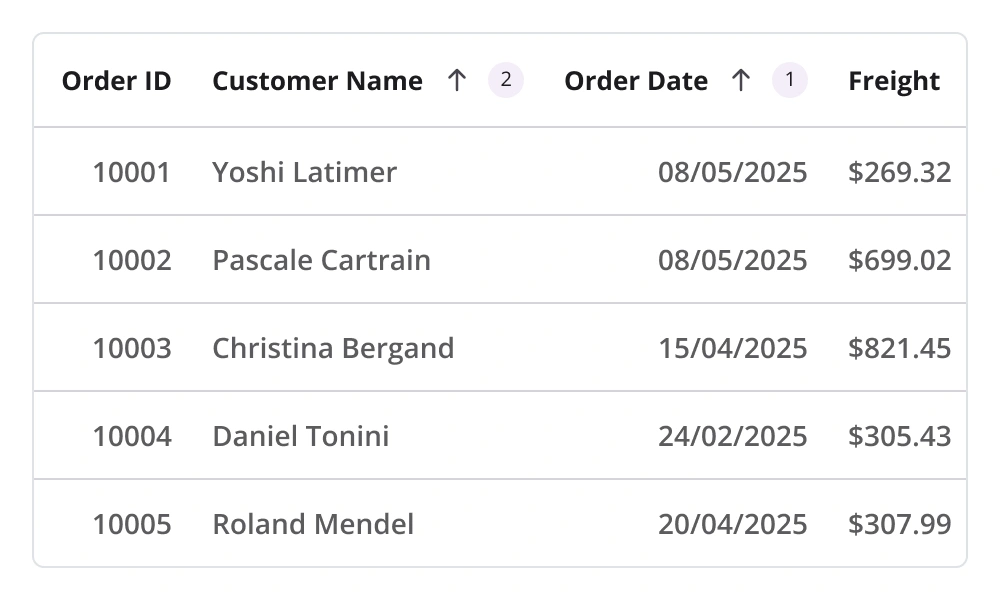This screenshot has width=1000, height=600.
Task: Click the Christina Bergand name cell
Action: pyautogui.click(x=333, y=348)
